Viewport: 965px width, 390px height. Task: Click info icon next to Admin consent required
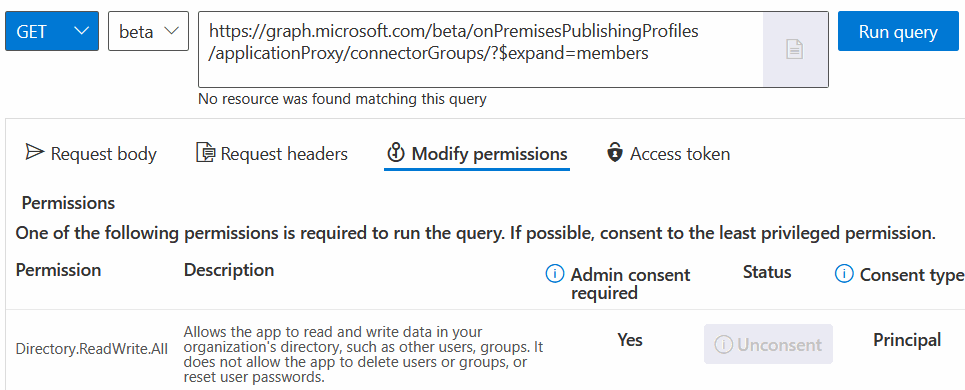555,274
